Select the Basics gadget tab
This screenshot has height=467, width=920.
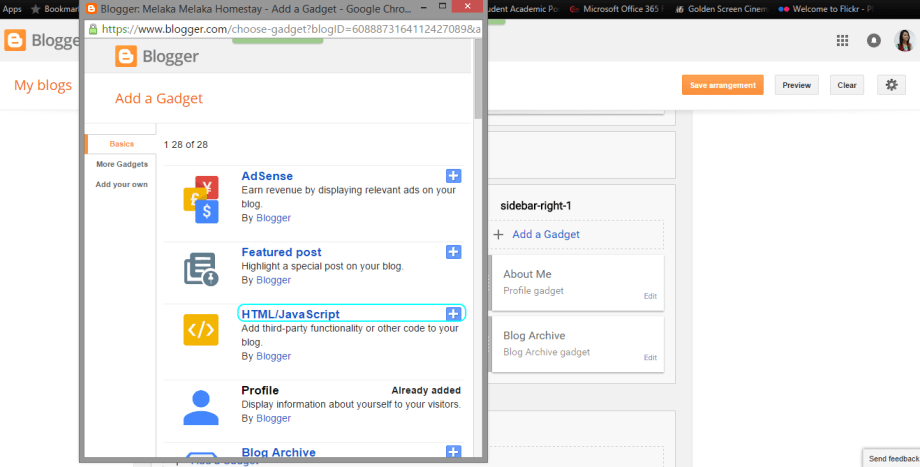coord(121,144)
